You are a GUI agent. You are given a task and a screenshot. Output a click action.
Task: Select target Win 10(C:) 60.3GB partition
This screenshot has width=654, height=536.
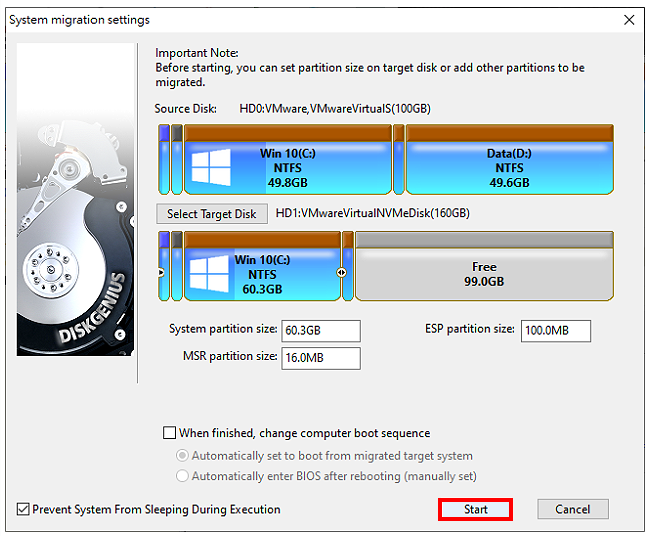(x=262, y=266)
